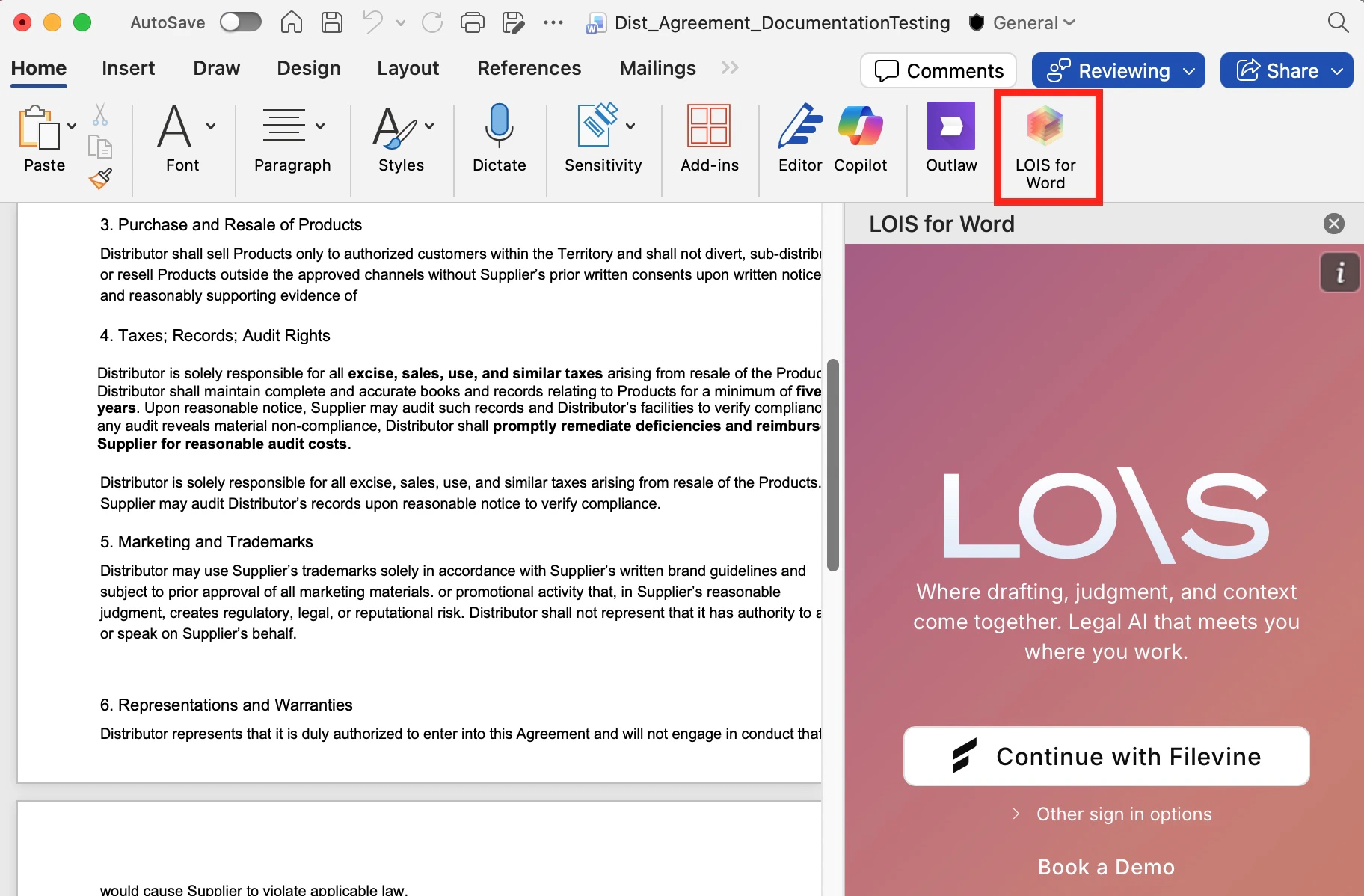Print the document using the printer icon
This screenshot has width=1364, height=896.
coord(473,22)
